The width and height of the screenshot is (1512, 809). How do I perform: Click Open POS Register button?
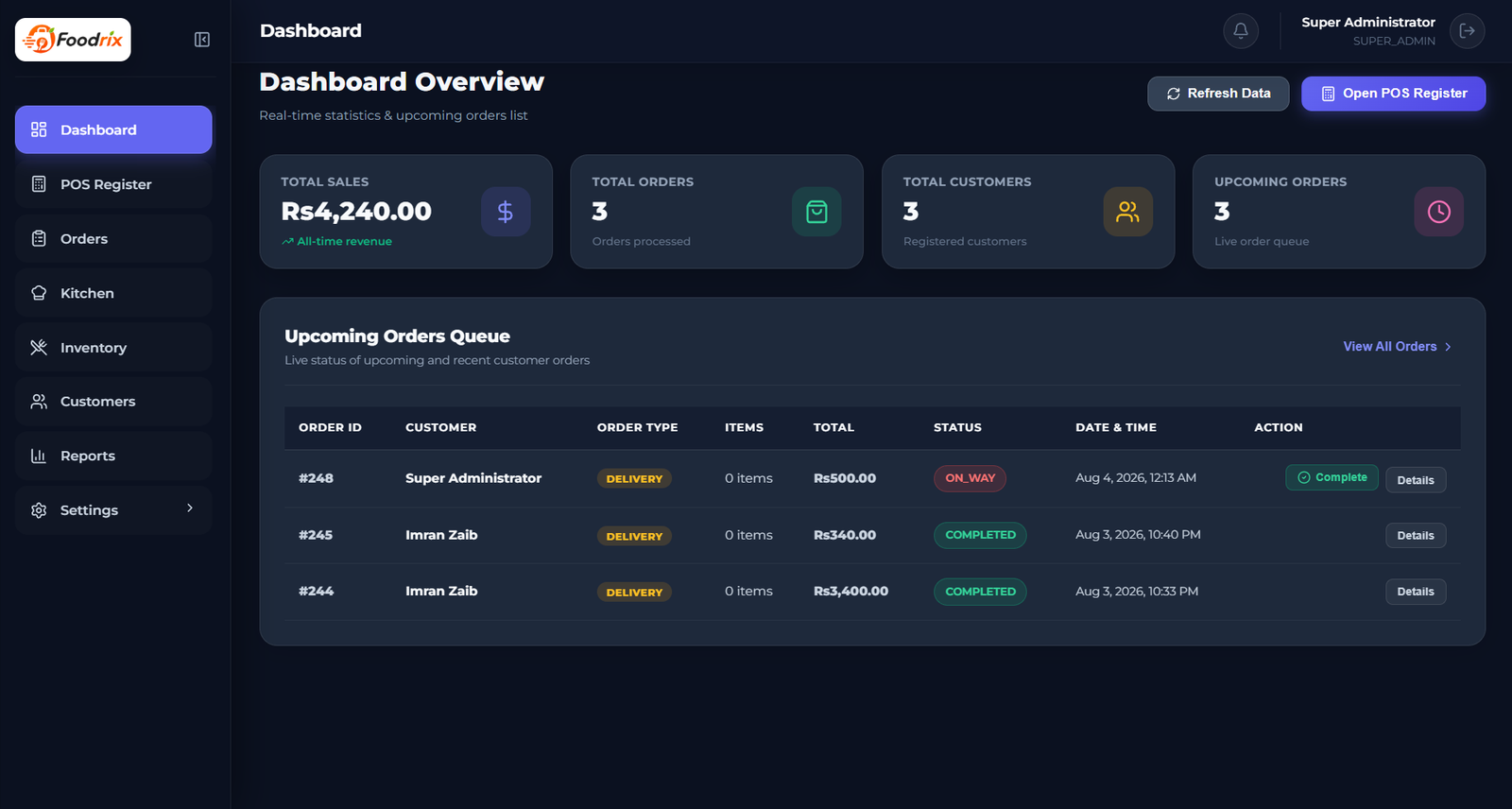pos(1394,94)
